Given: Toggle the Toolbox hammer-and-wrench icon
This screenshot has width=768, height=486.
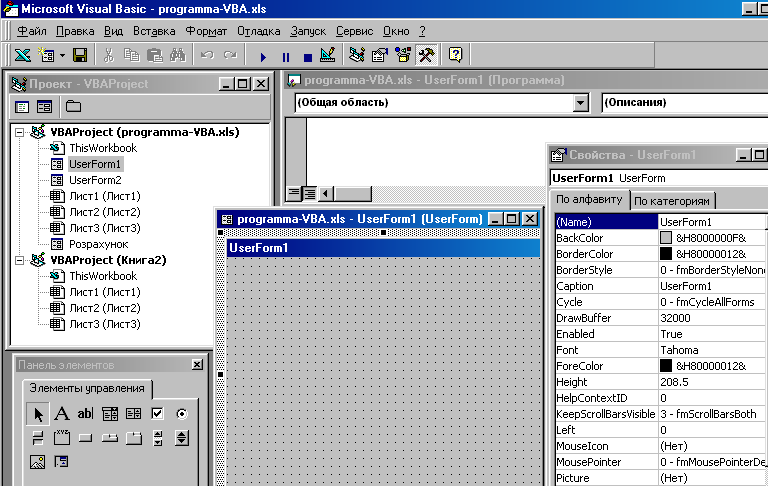Looking at the screenshot, I should [426, 55].
